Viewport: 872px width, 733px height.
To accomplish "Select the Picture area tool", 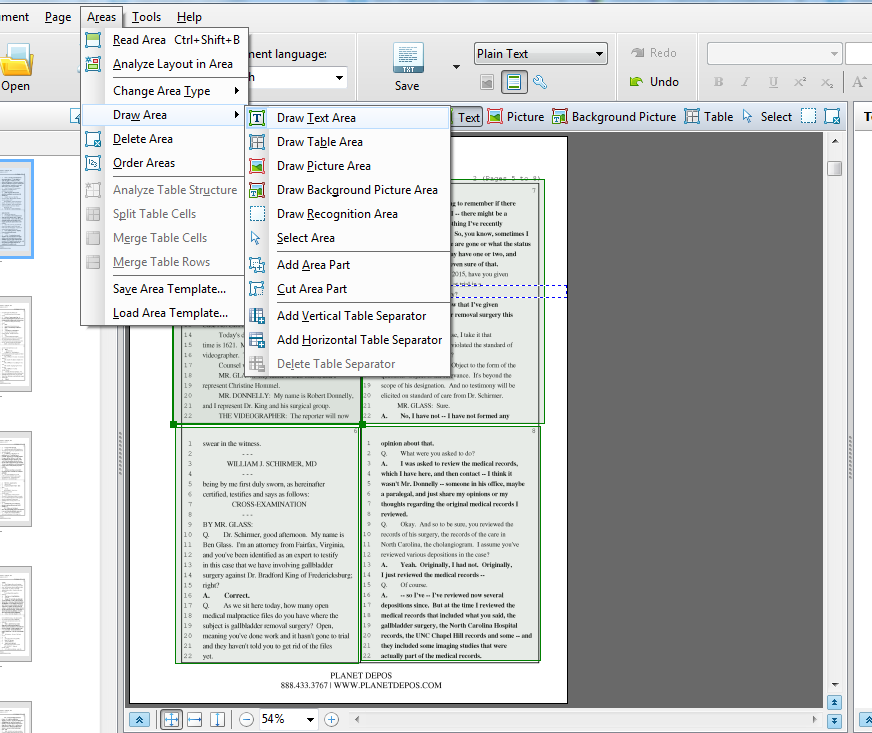I will click(x=516, y=117).
